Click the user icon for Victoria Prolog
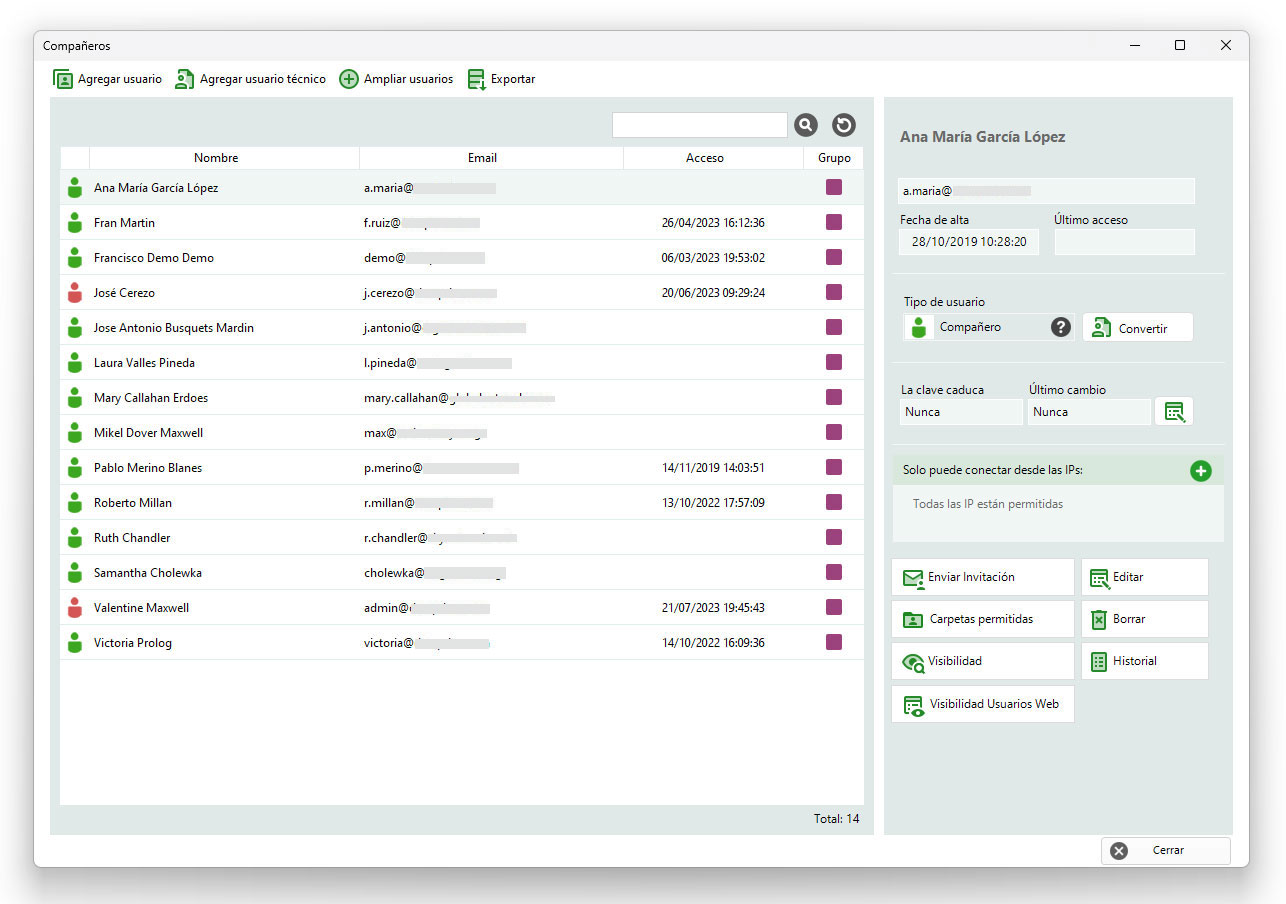 point(74,643)
